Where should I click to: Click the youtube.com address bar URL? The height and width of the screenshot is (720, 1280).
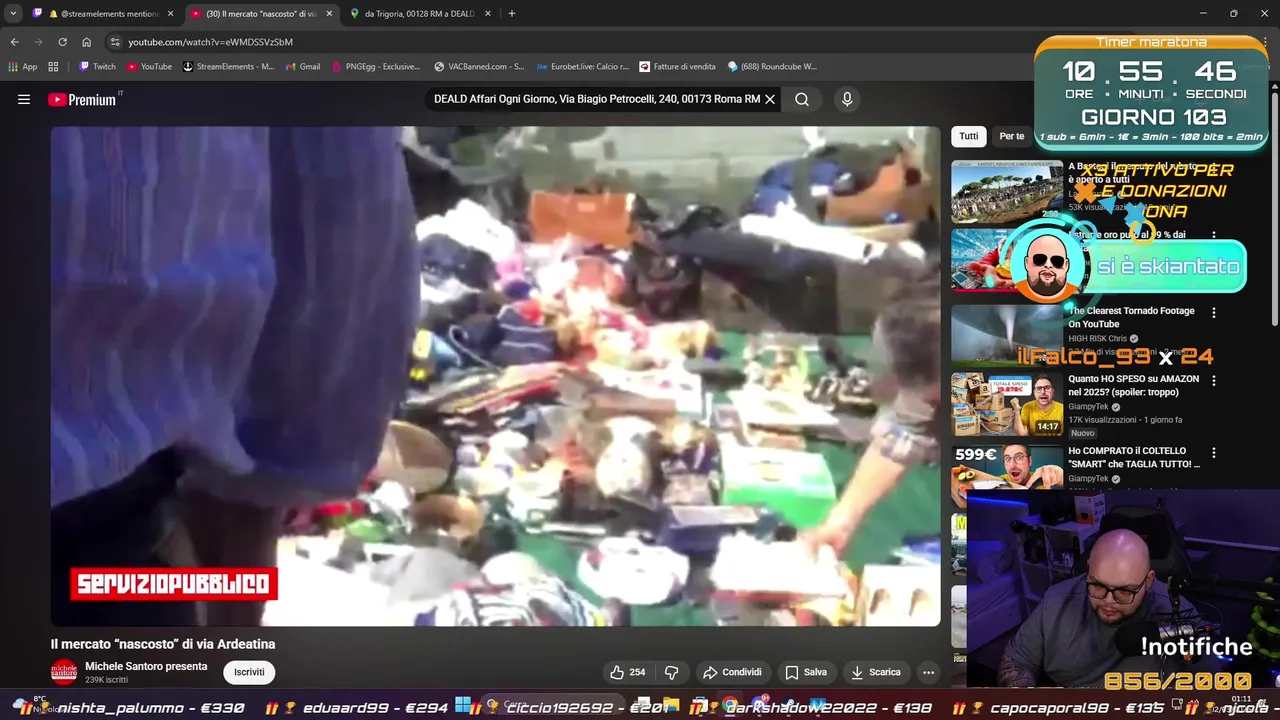[x=210, y=42]
